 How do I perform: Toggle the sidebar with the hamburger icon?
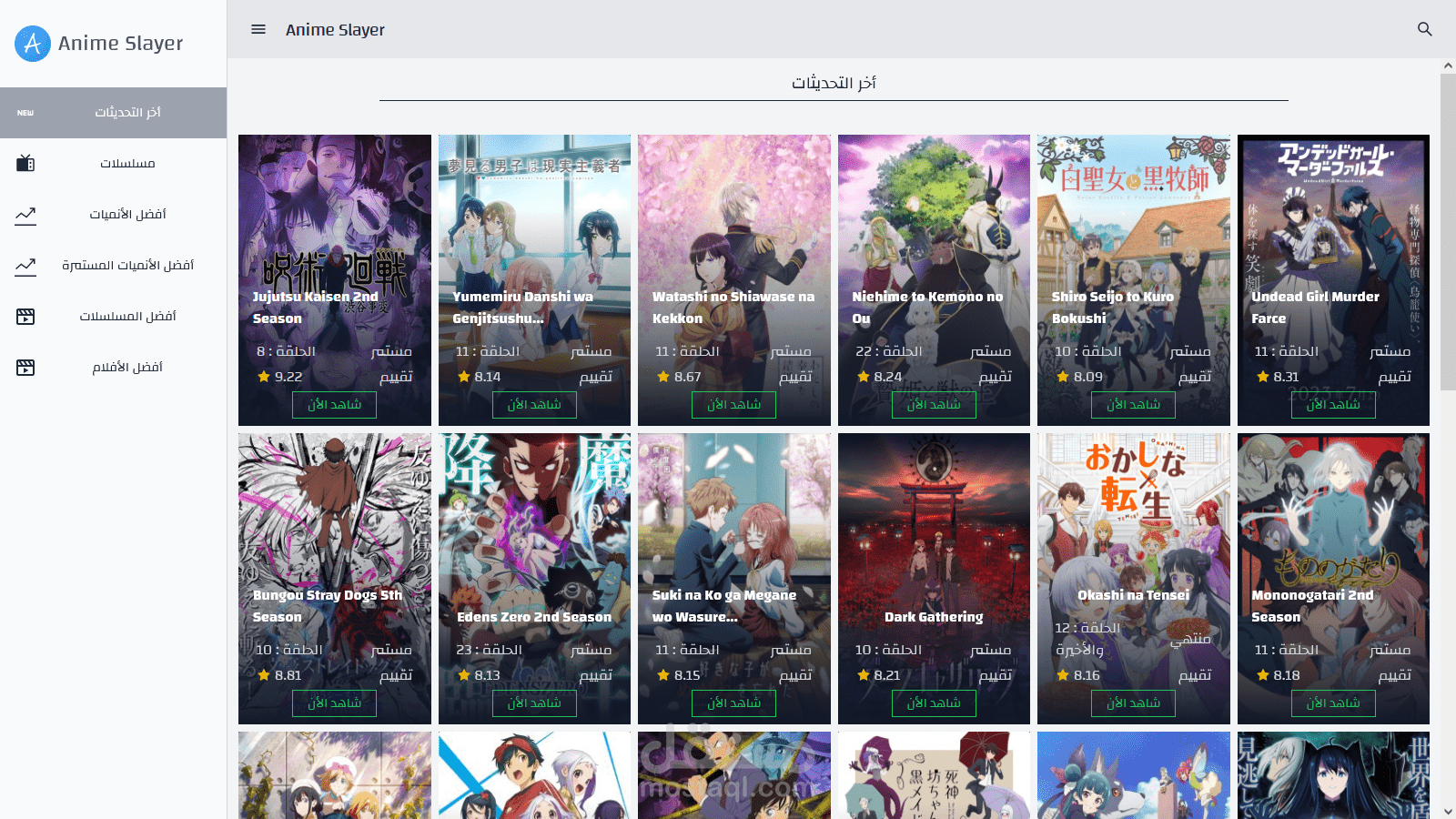[258, 28]
